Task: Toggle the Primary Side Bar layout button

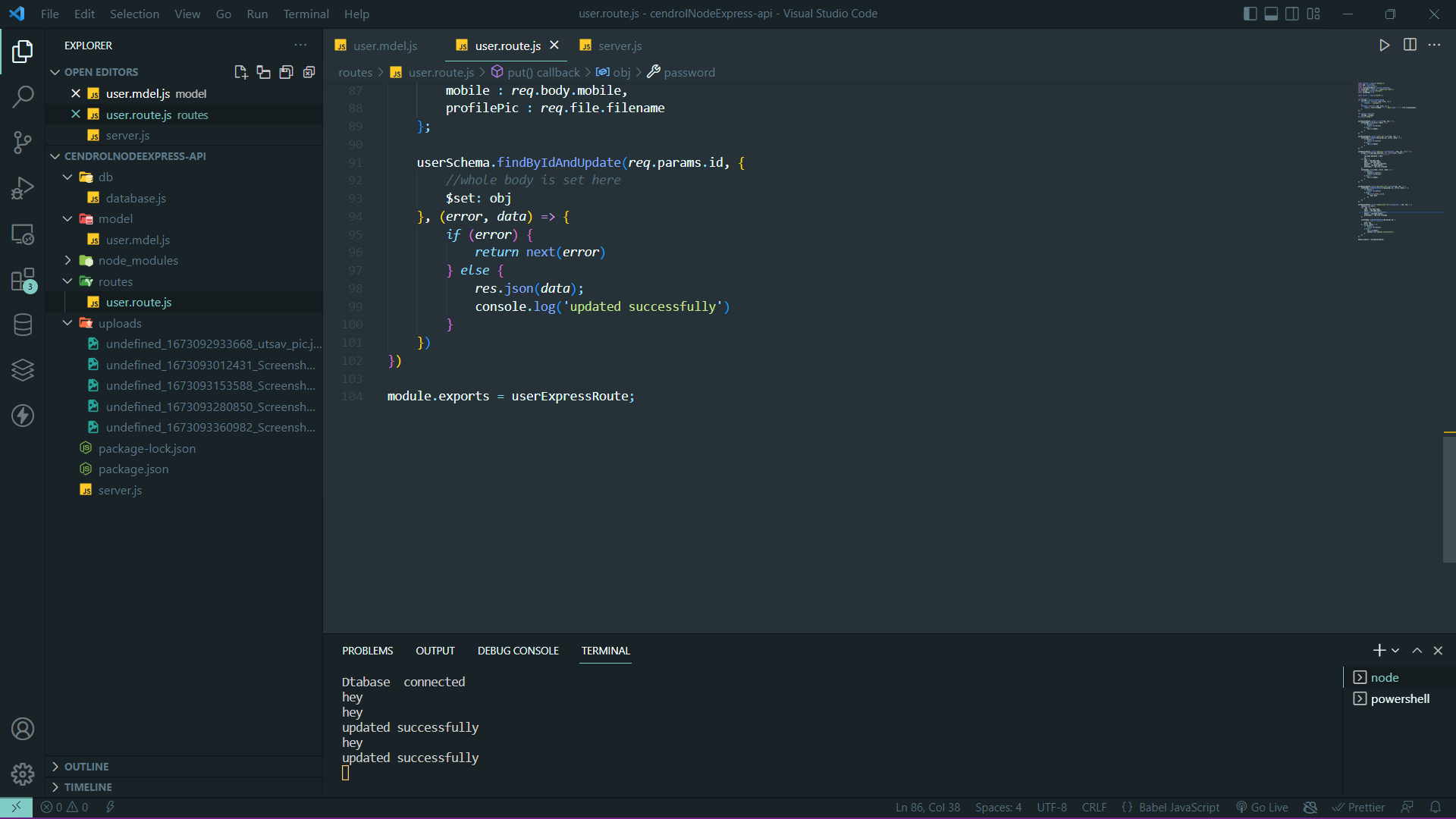Action: 1250,14
